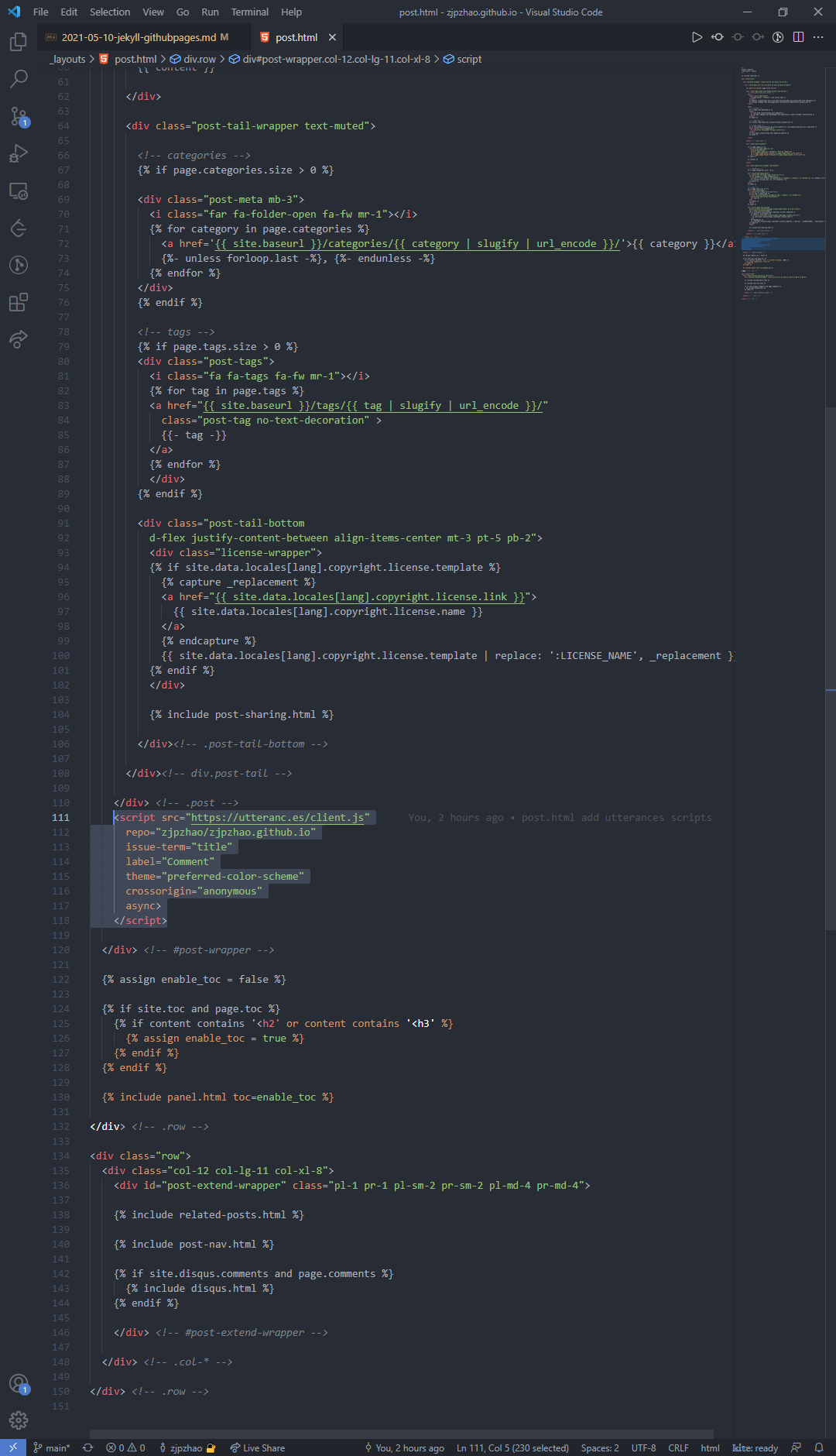Click the 'include disqus.html' line
Viewport: 836px width, 1456px height.
200,1288
